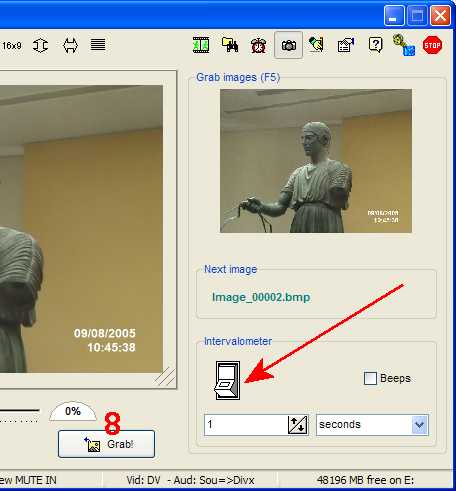Open the seconds unit dropdown

click(x=372, y=425)
